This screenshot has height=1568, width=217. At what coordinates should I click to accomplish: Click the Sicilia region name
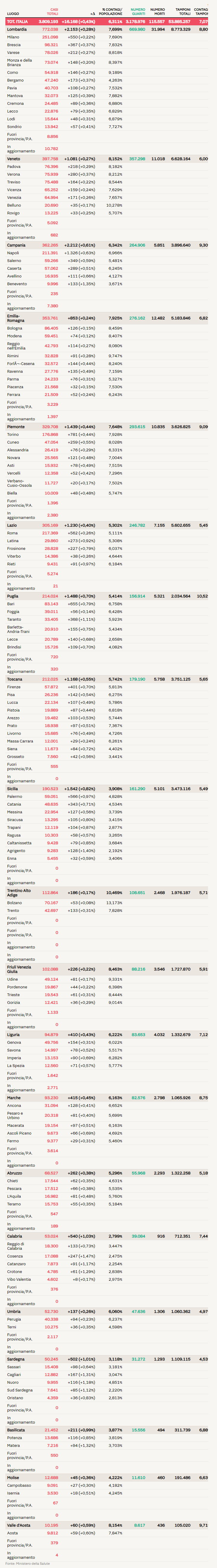tap(13, 789)
